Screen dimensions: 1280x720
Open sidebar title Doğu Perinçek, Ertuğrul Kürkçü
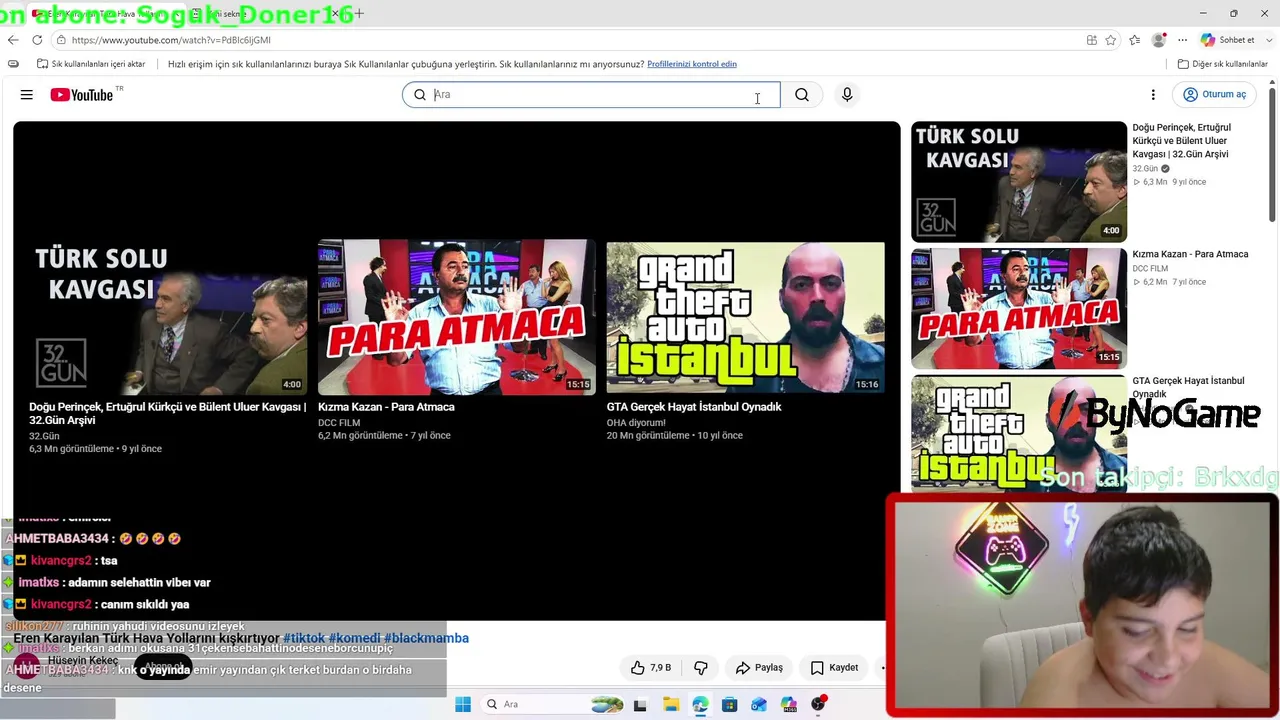pyautogui.click(x=1182, y=141)
